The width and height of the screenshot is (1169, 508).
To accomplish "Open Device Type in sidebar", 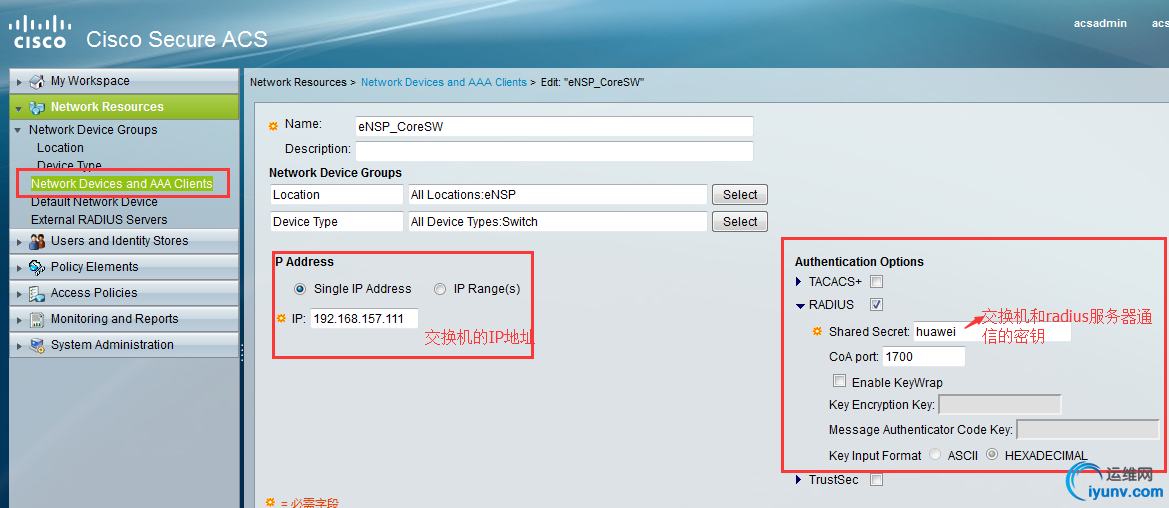I will coord(69,166).
